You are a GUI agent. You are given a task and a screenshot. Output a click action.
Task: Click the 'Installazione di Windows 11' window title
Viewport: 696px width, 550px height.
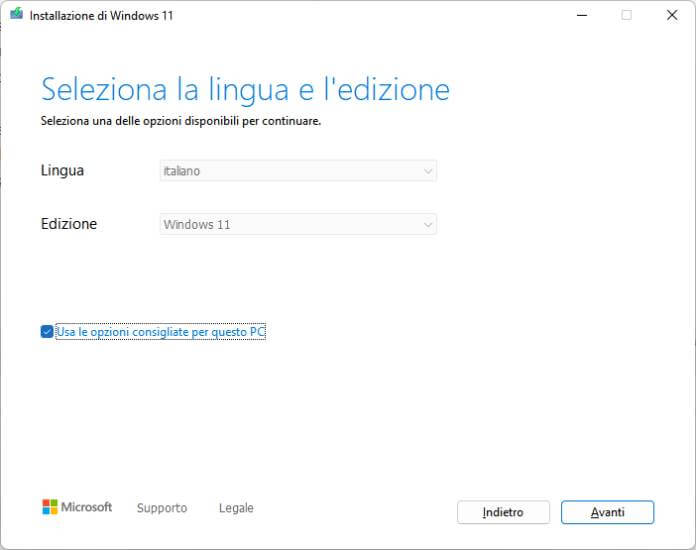tap(101, 16)
